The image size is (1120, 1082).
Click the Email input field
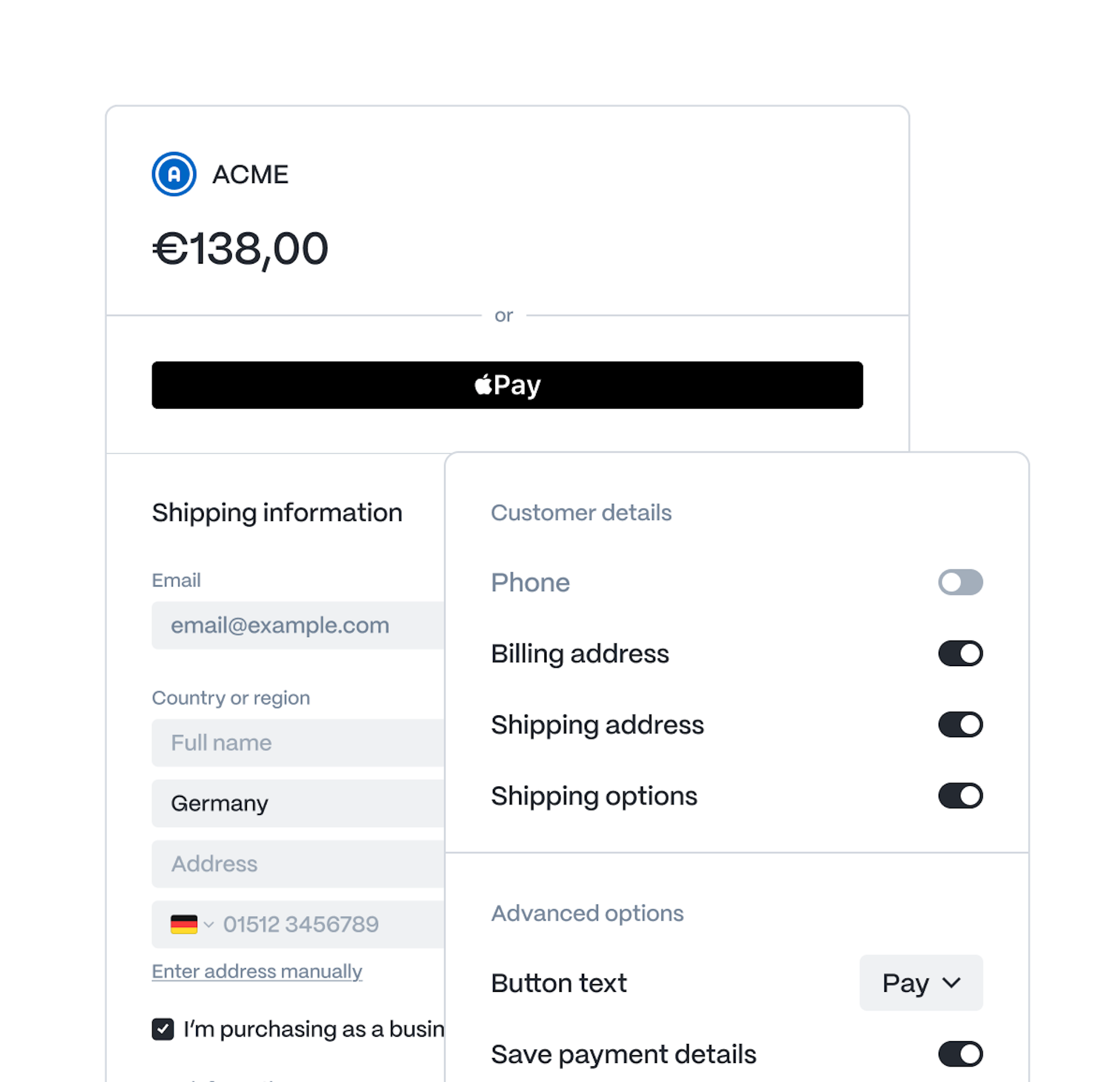click(x=297, y=625)
